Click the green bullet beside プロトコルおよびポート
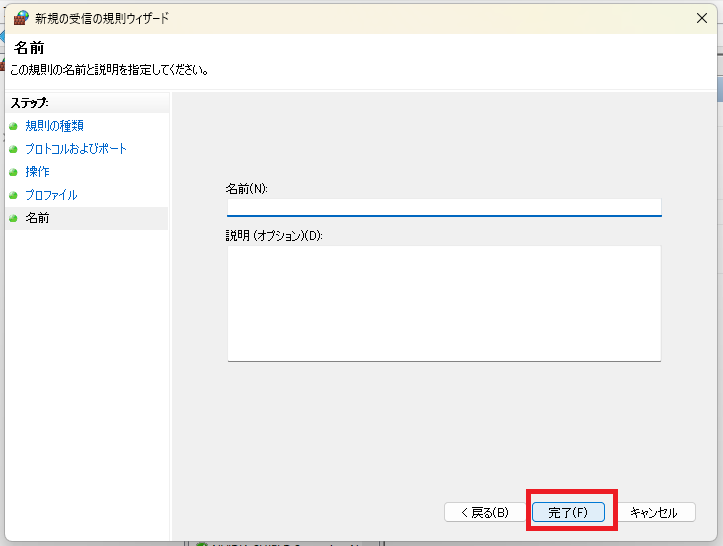Viewport: 723px width, 546px height. tap(13, 149)
